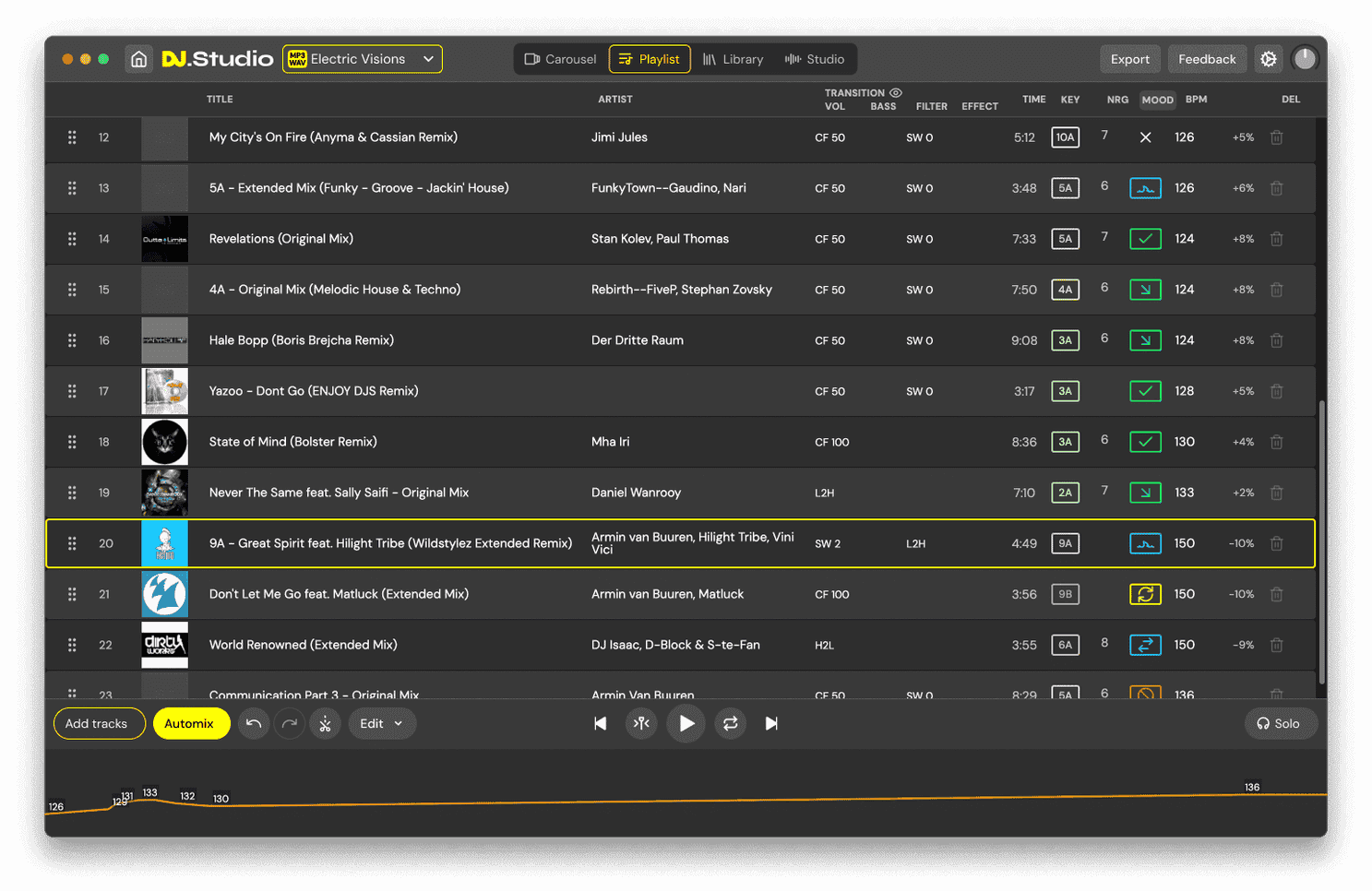Click mood wave icon on track 13
Image resolution: width=1372 pixels, height=891 pixels.
tap(1145, 188)
